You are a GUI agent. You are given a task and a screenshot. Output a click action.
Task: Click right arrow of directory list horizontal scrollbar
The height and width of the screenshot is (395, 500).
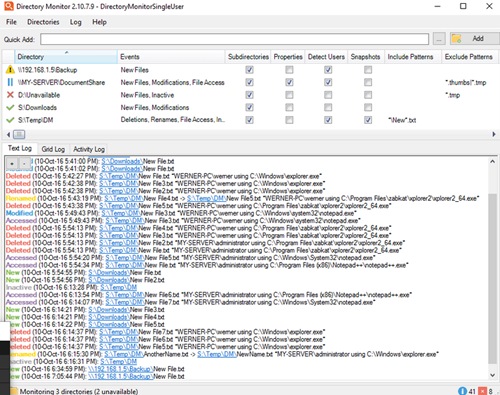coord(494,134)
